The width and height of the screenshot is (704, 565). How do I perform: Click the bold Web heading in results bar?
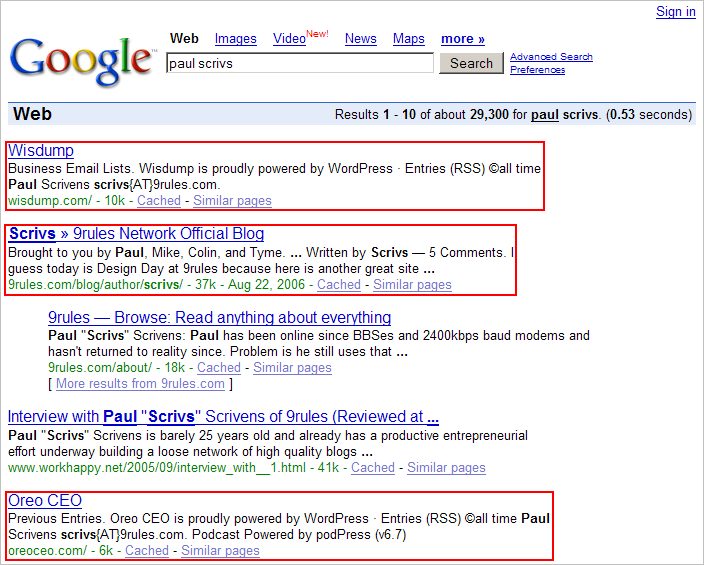tap(32, 114)
